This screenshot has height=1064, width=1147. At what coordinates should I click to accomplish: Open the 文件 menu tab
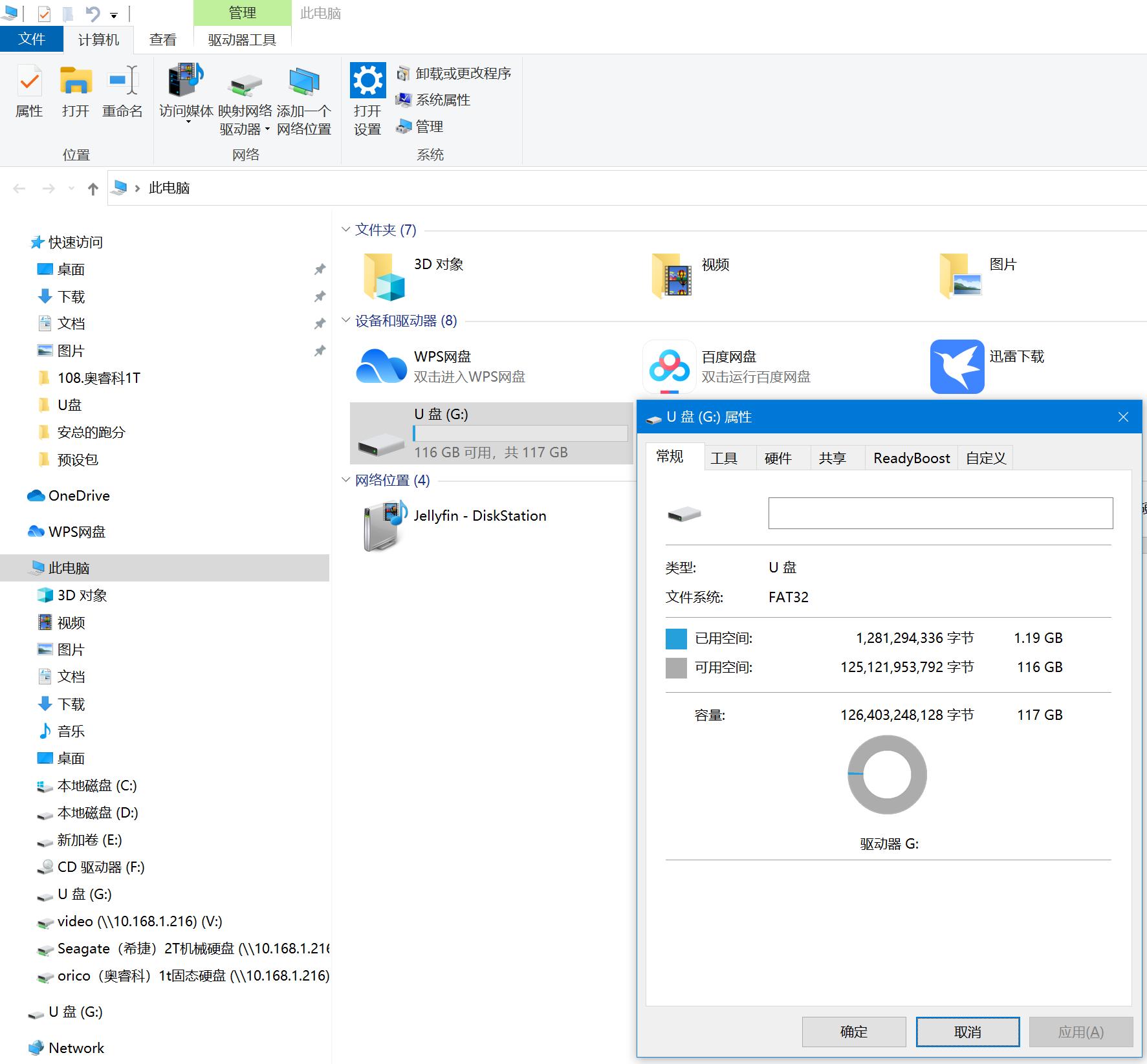click(x=32, y=39)
